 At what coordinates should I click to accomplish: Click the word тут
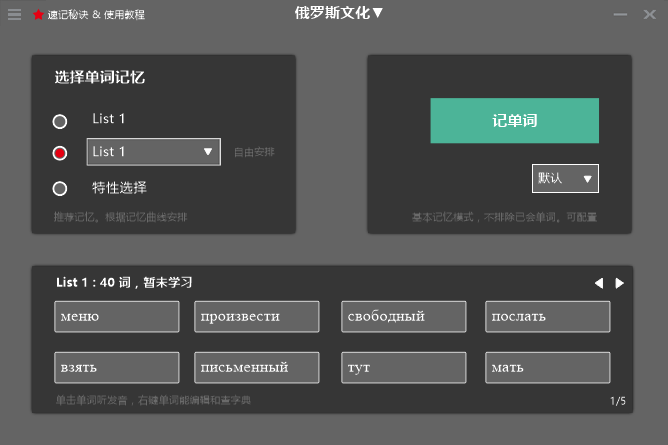point(403,367)
